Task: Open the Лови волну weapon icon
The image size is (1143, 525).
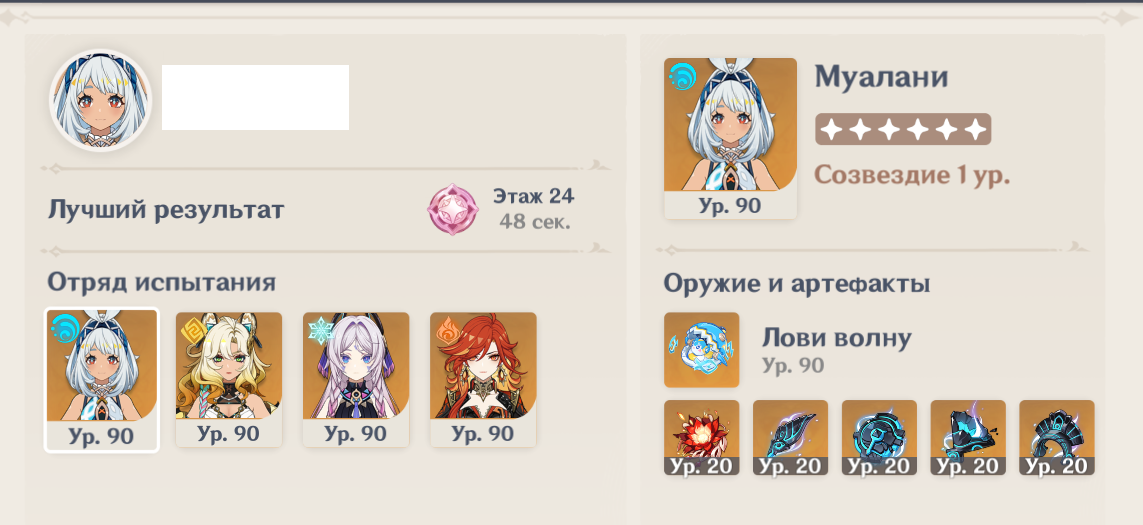Action: click(701, 350)
